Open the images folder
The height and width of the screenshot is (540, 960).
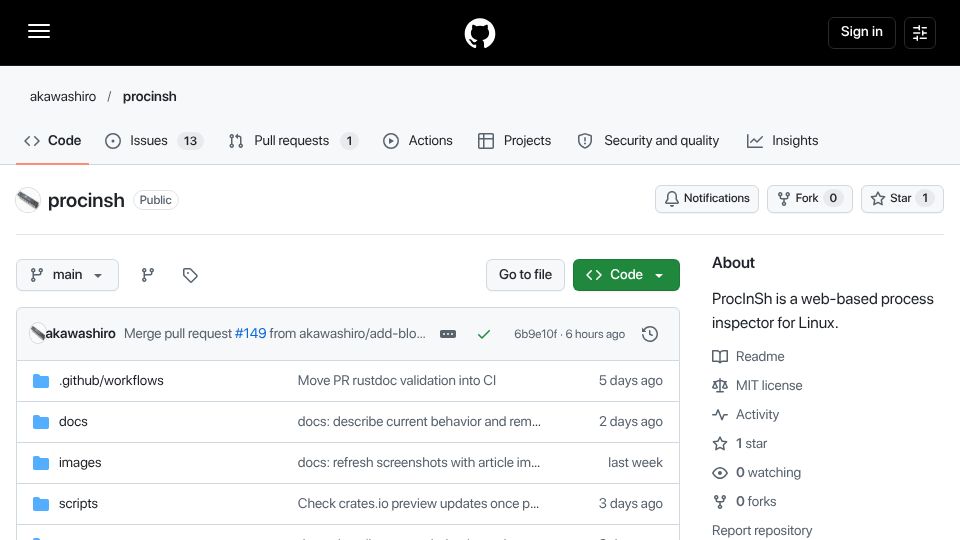(x=80, y=463)
